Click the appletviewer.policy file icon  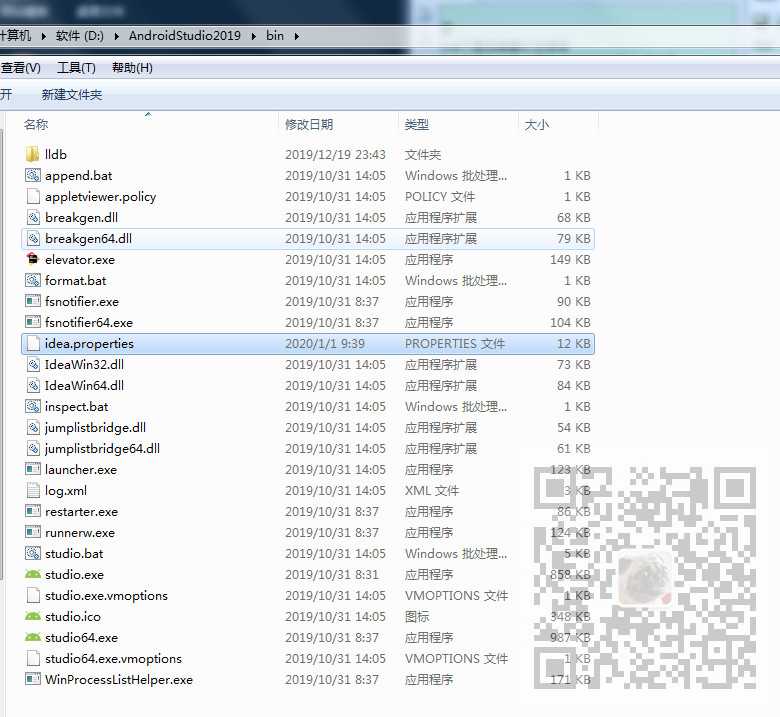coord(33,197)
